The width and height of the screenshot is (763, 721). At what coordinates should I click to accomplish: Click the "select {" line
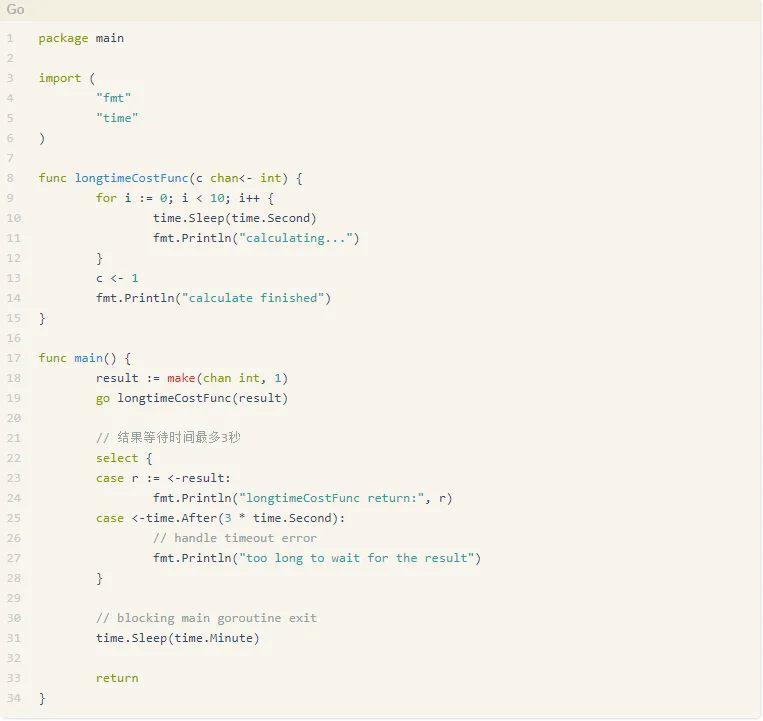pos(124,458)
